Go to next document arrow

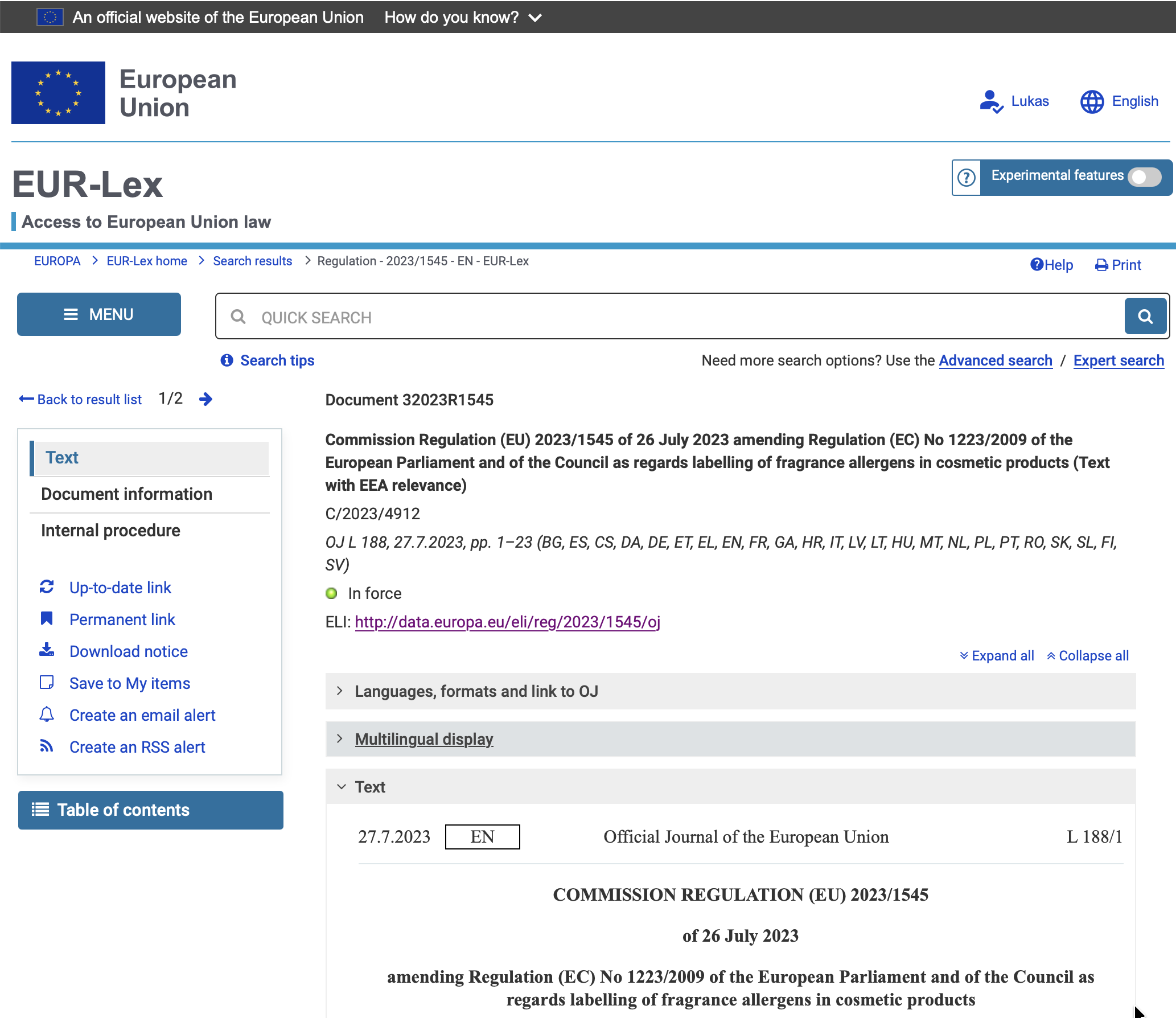[x=206, y=399]
